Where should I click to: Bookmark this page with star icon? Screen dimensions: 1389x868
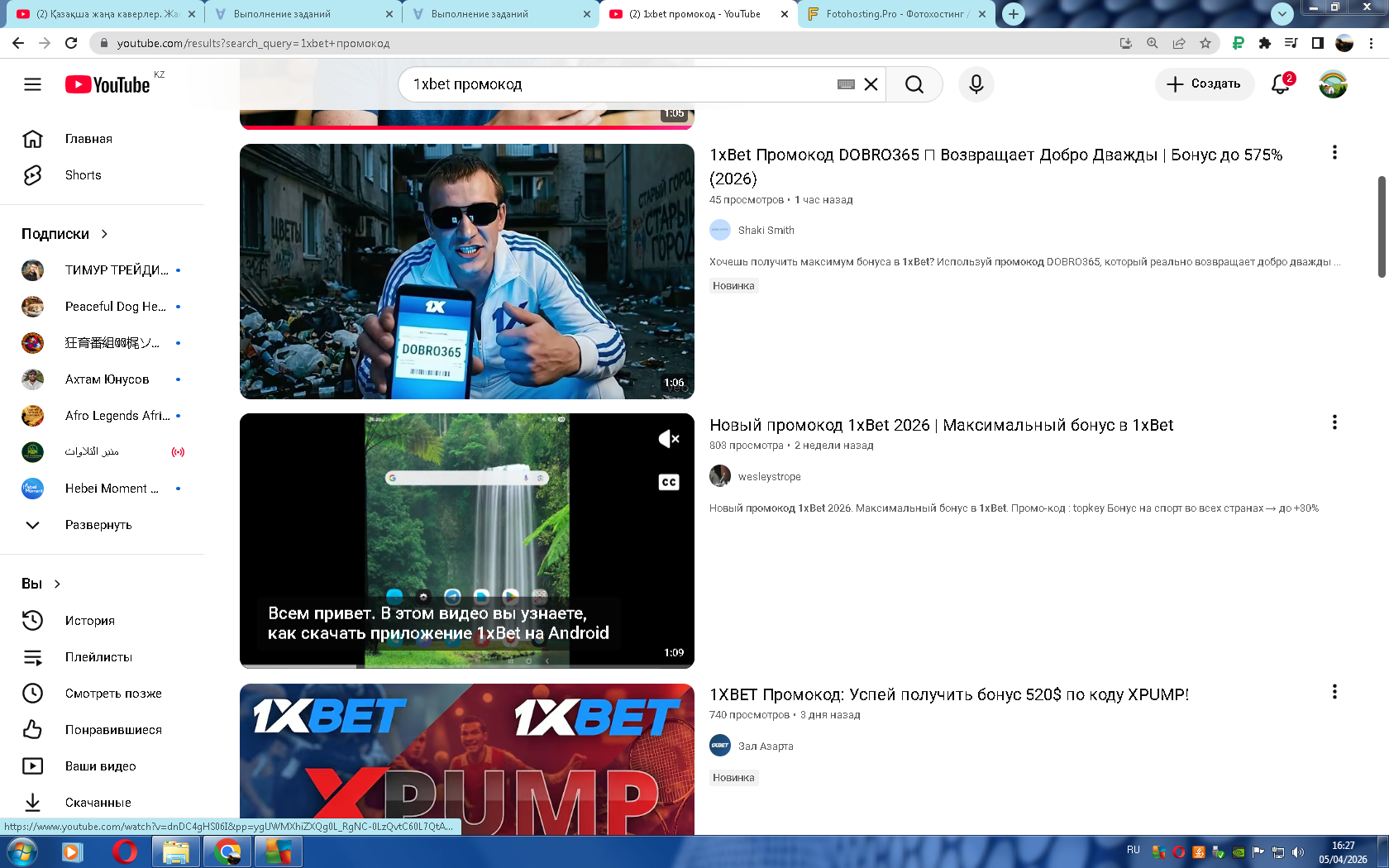pyautogui.click(x=1205, y=43)
